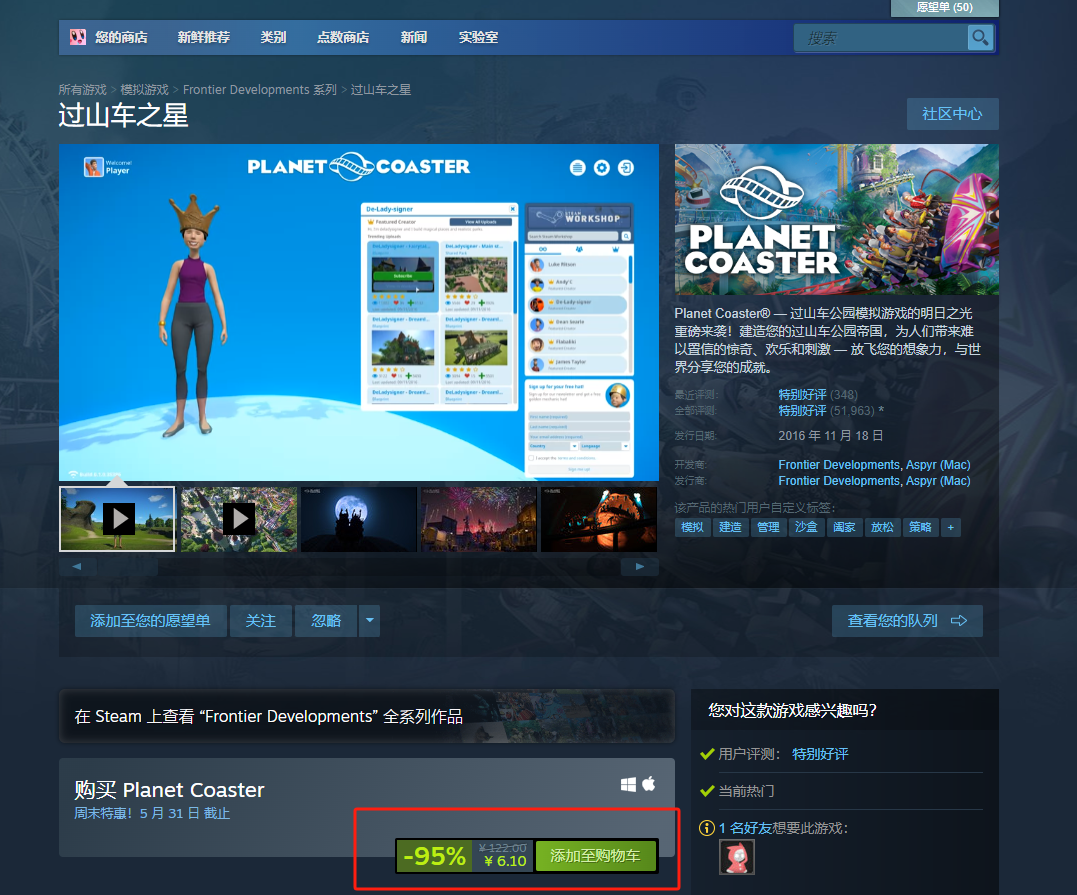Click 添加至购物车 button
The height and width of the screenshot is (895, 1077).
point(596,856)
